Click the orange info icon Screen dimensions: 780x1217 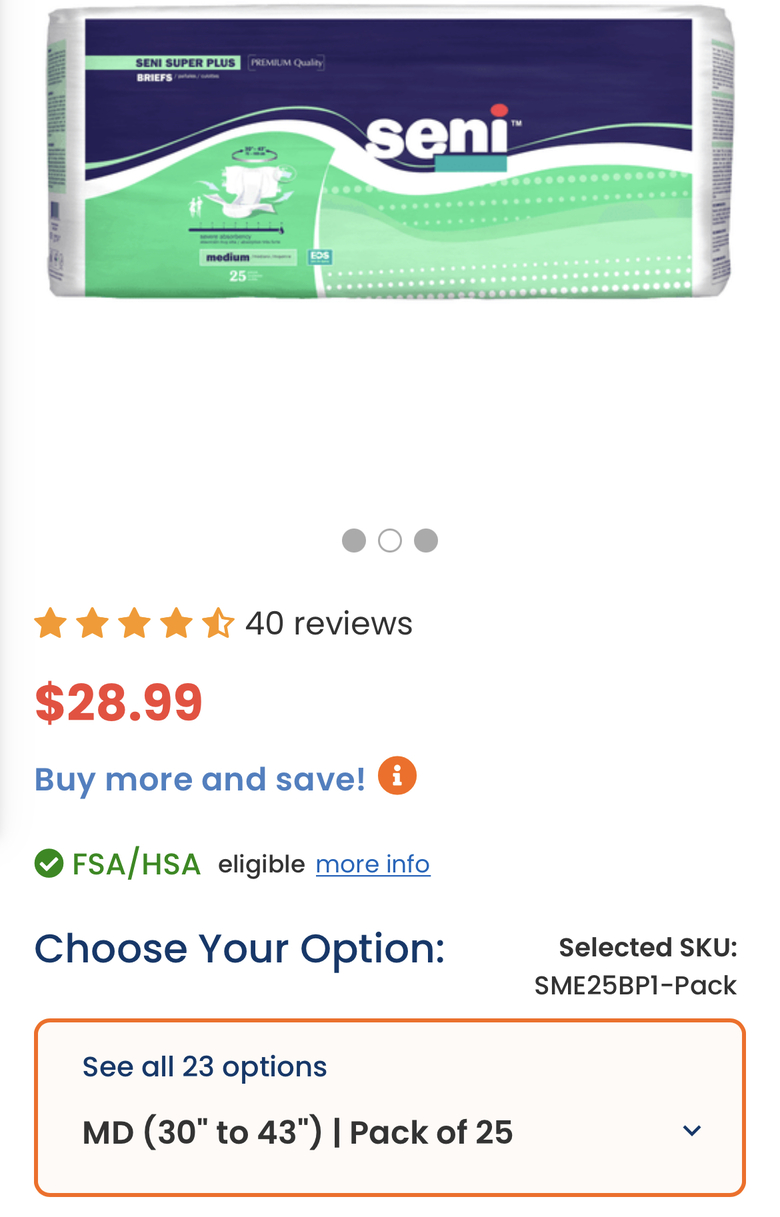pos(397,776)
